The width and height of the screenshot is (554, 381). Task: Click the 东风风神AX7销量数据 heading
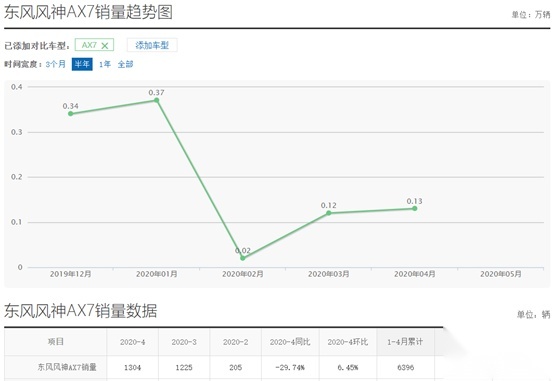click(x=81, y=311)
